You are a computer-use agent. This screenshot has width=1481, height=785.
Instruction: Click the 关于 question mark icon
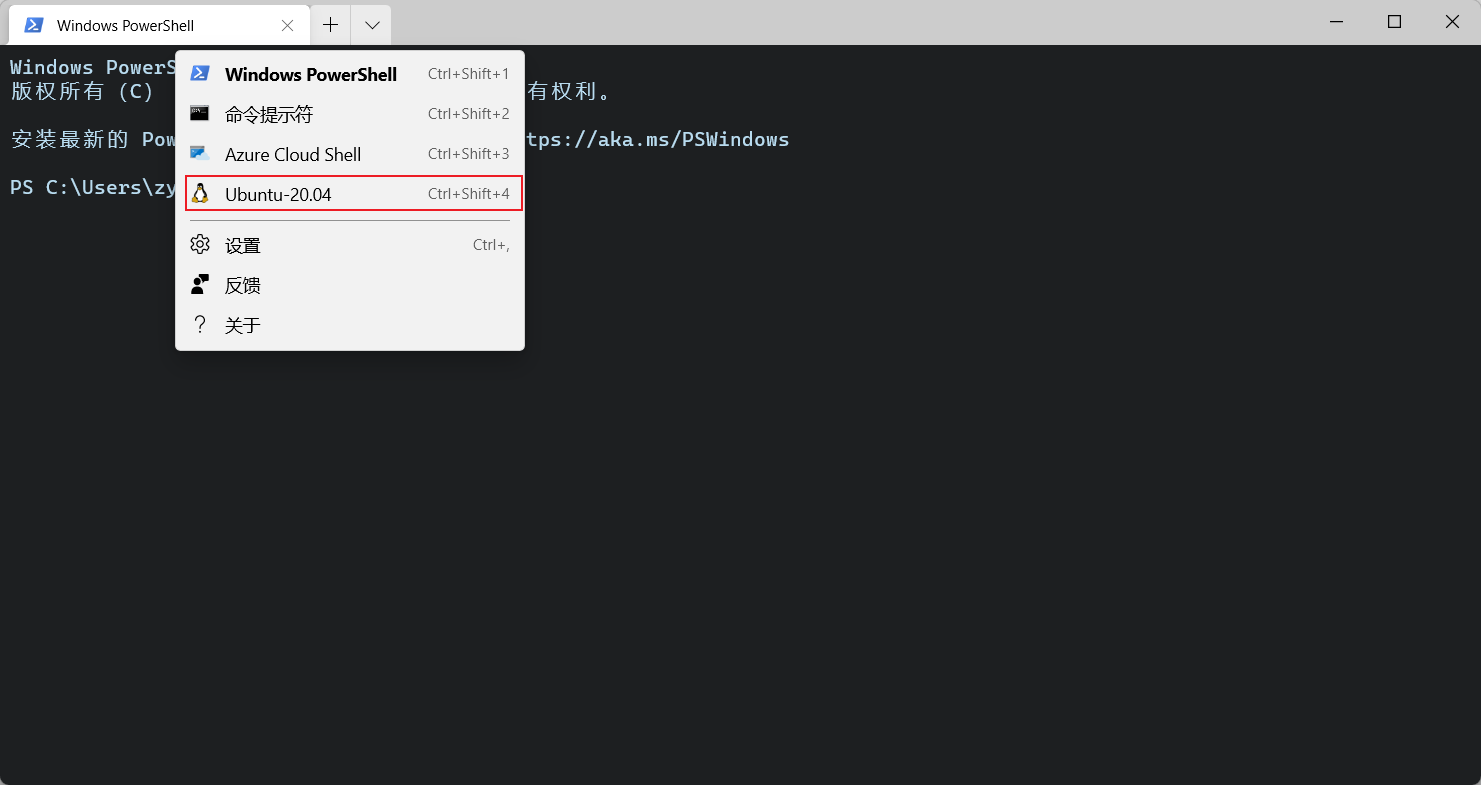click(x=200, y=324)
